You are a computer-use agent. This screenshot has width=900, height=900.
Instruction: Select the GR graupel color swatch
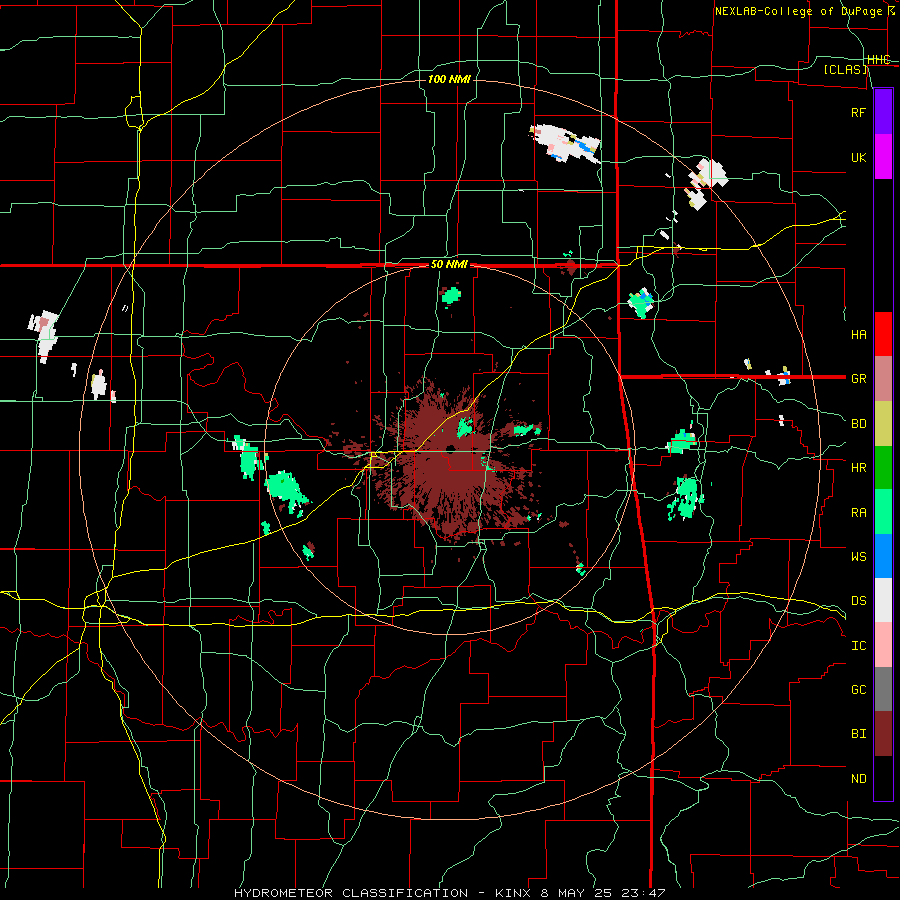pyautogui.click(x=883, y=378)
